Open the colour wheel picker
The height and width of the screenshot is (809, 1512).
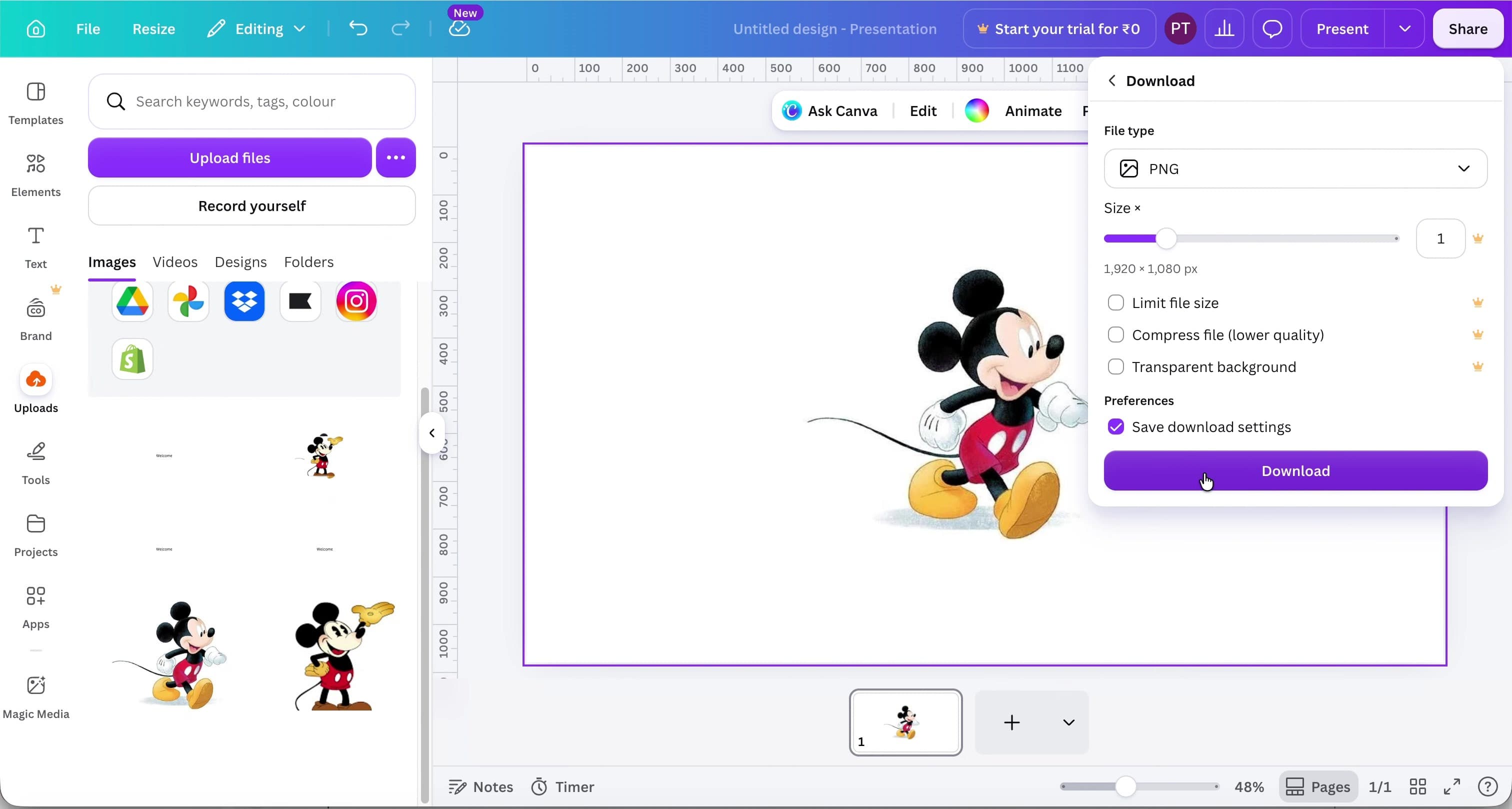pos(976,111)
